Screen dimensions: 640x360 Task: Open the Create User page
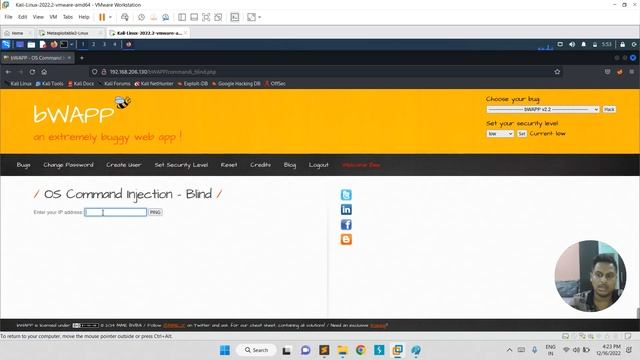click(124, 165)
